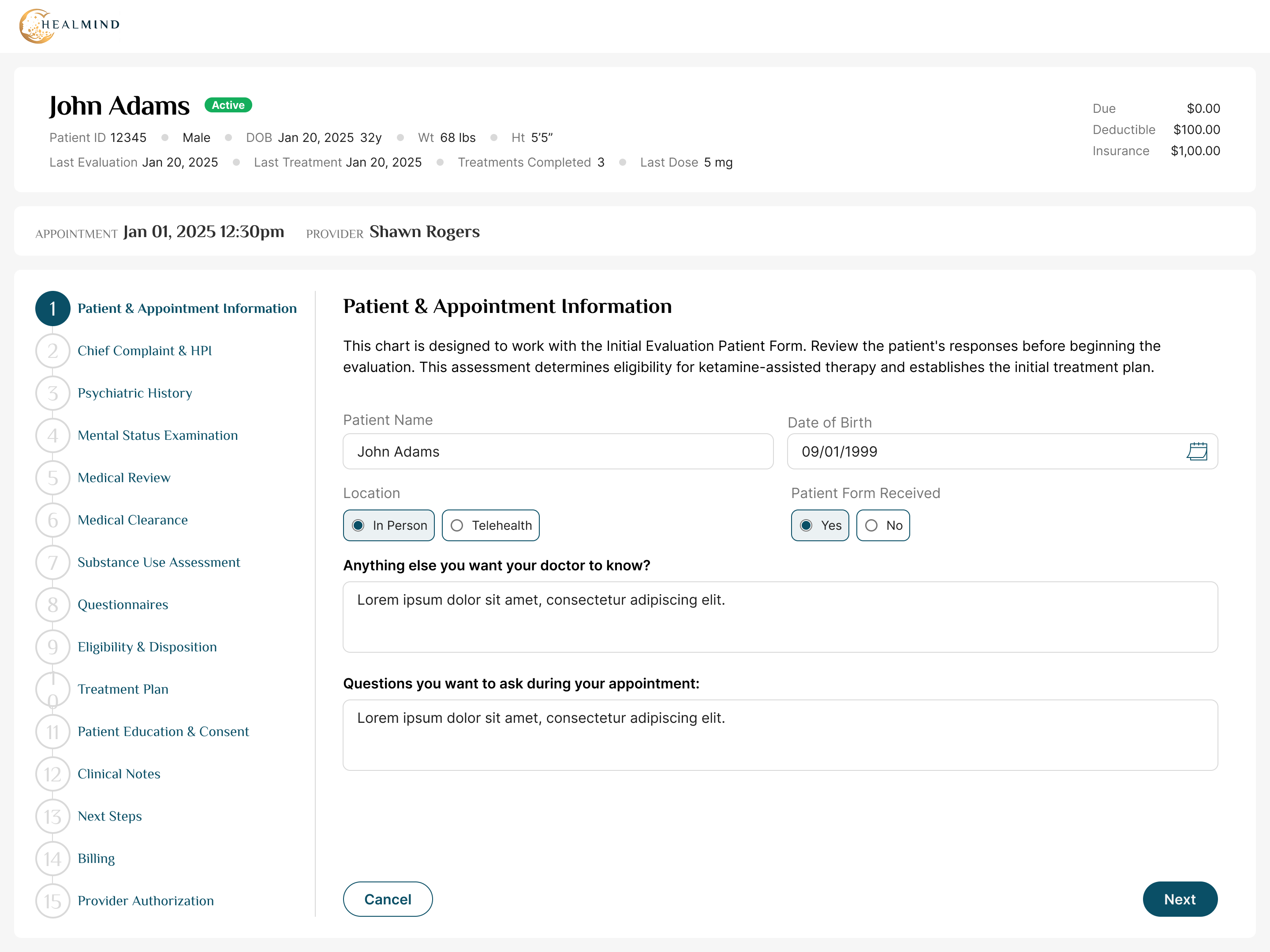Click step 2 circle icon
The image size is (1270, 952).
tap(53, 351)
